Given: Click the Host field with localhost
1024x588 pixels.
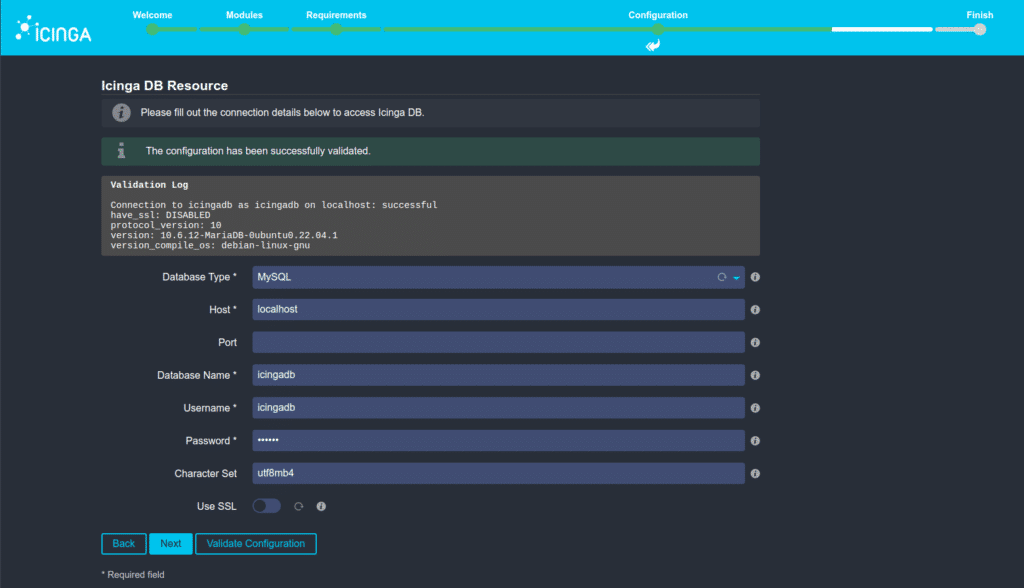Looking at the screenshot, I should (x=498, y=310).
